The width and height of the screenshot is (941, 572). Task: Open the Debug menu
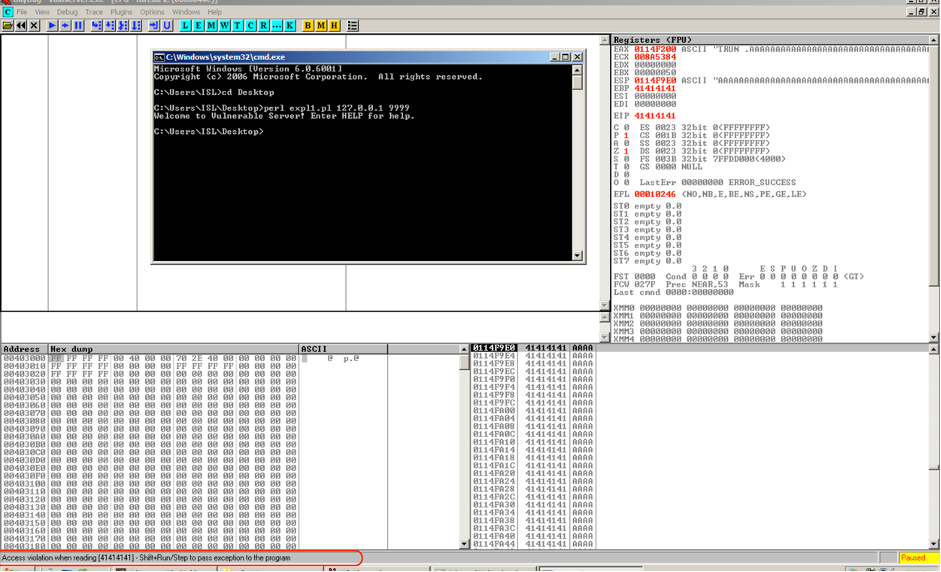pos(67,12)
